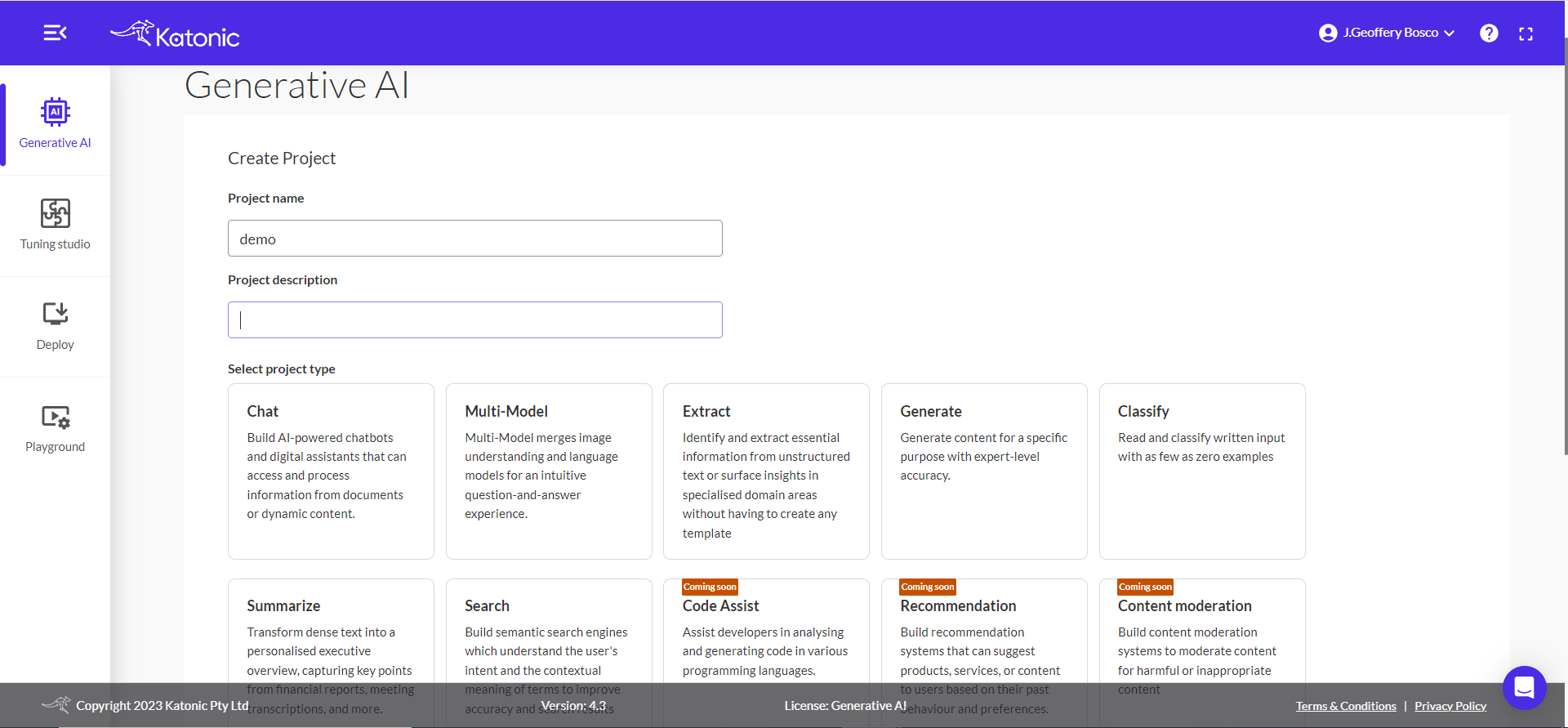Open the Tuning studio puzzle icon
Image resolution: width=1568 pixels, height=728 pixels.
56,213
